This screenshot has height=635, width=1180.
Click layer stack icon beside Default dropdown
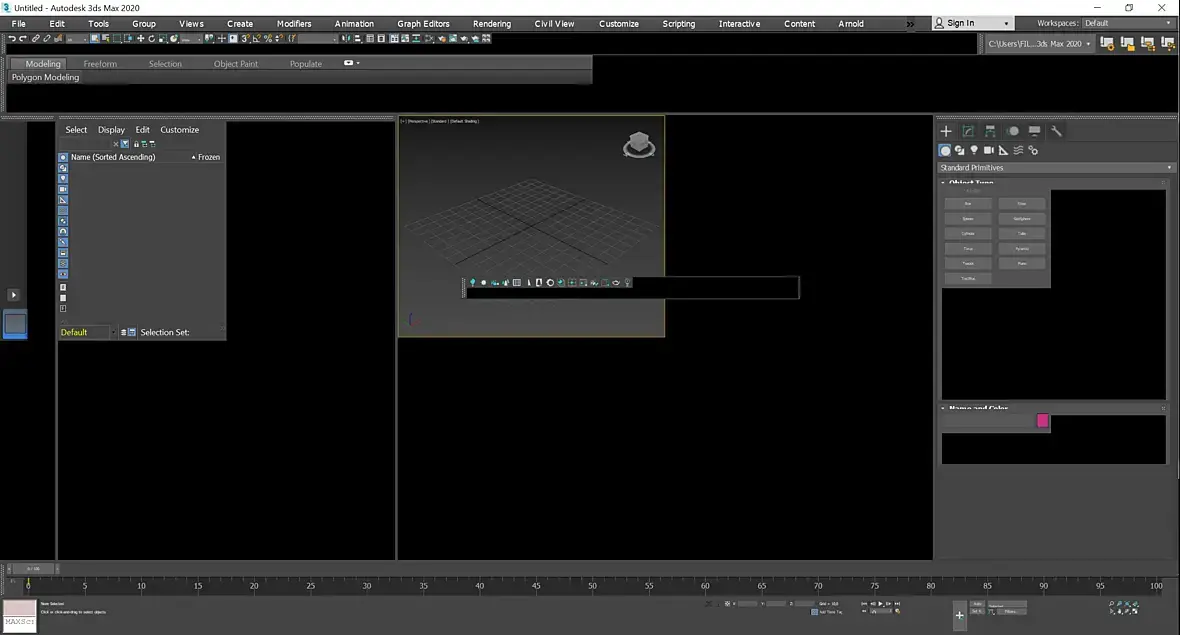pyautogui.click(x=124, y=332)
